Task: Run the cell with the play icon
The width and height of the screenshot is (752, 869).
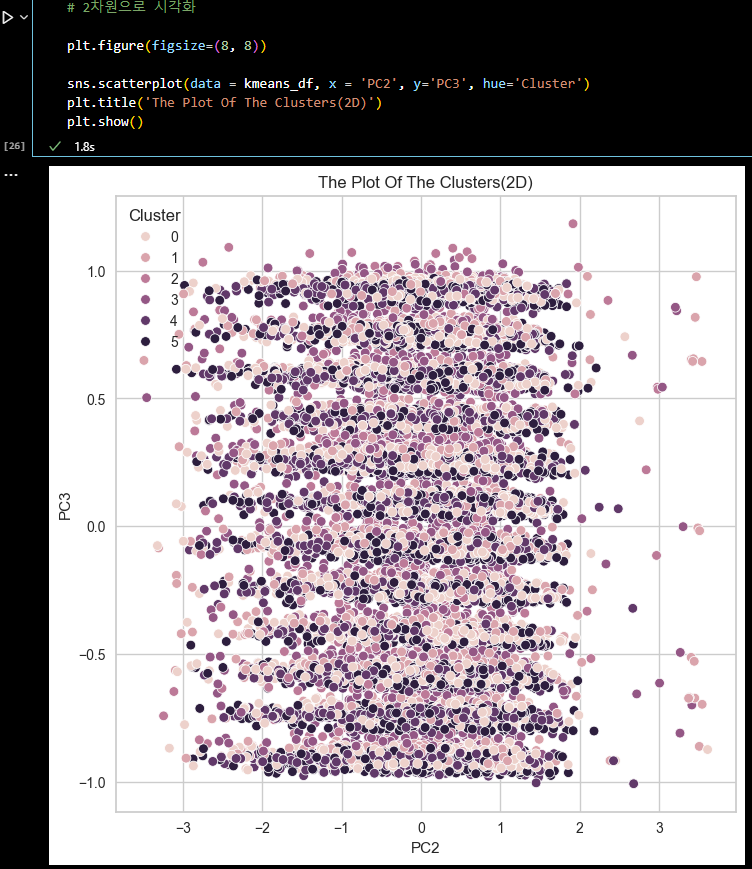Action: pos(7,18)
